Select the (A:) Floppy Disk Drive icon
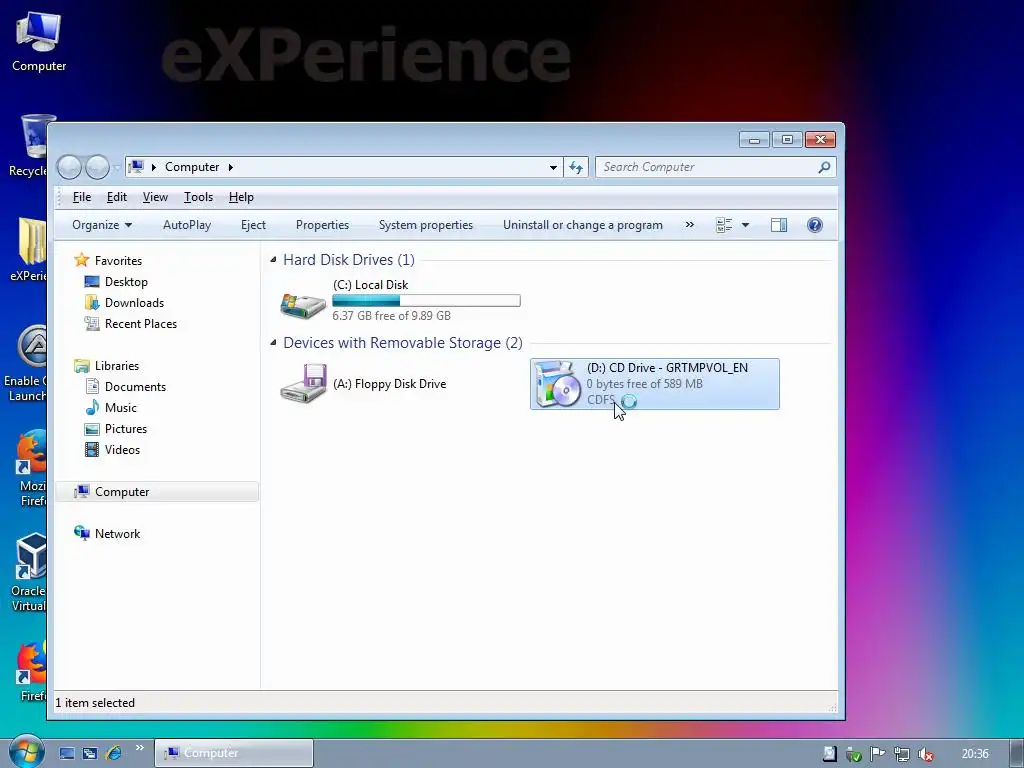The width and height of the screenshot is (1024, 768). [x=304, y=384]
